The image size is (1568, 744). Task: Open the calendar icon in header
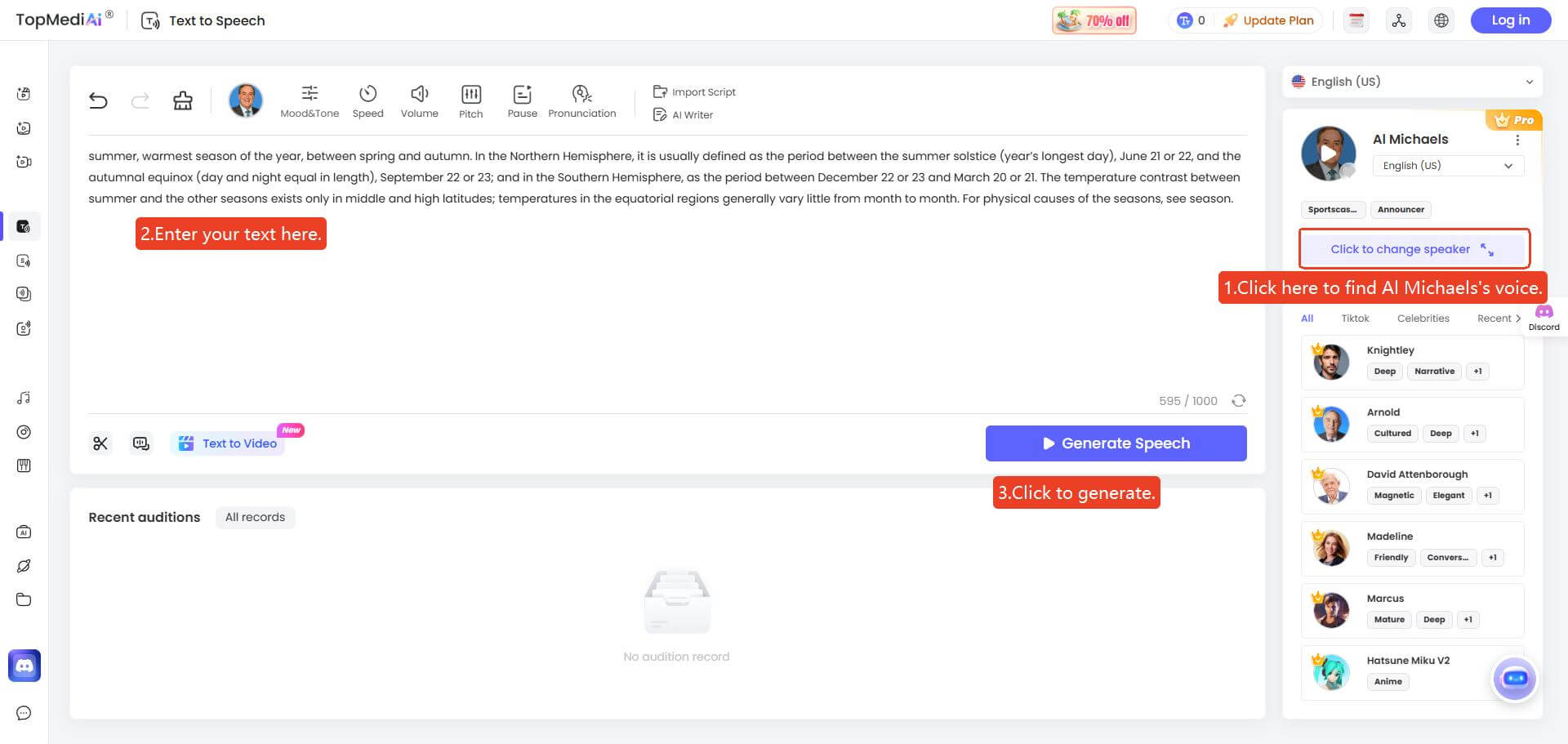[1356, 20]
